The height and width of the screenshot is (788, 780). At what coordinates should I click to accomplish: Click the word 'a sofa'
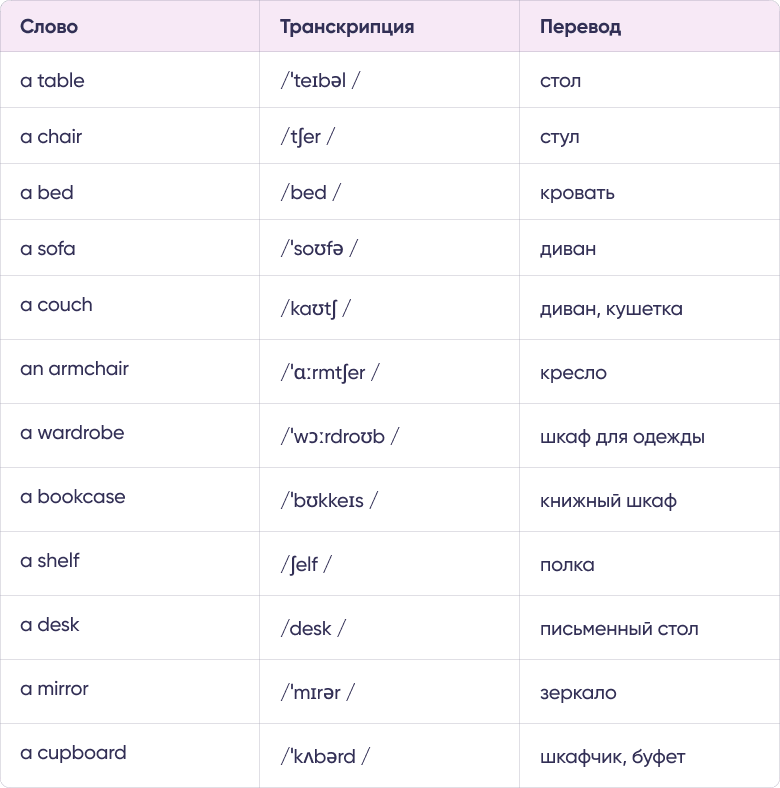pos(48,249)
